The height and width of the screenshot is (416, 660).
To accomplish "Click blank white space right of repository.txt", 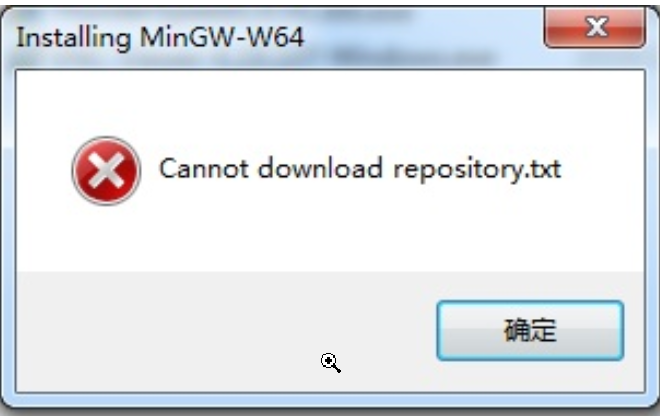I will tap(604, 169).
